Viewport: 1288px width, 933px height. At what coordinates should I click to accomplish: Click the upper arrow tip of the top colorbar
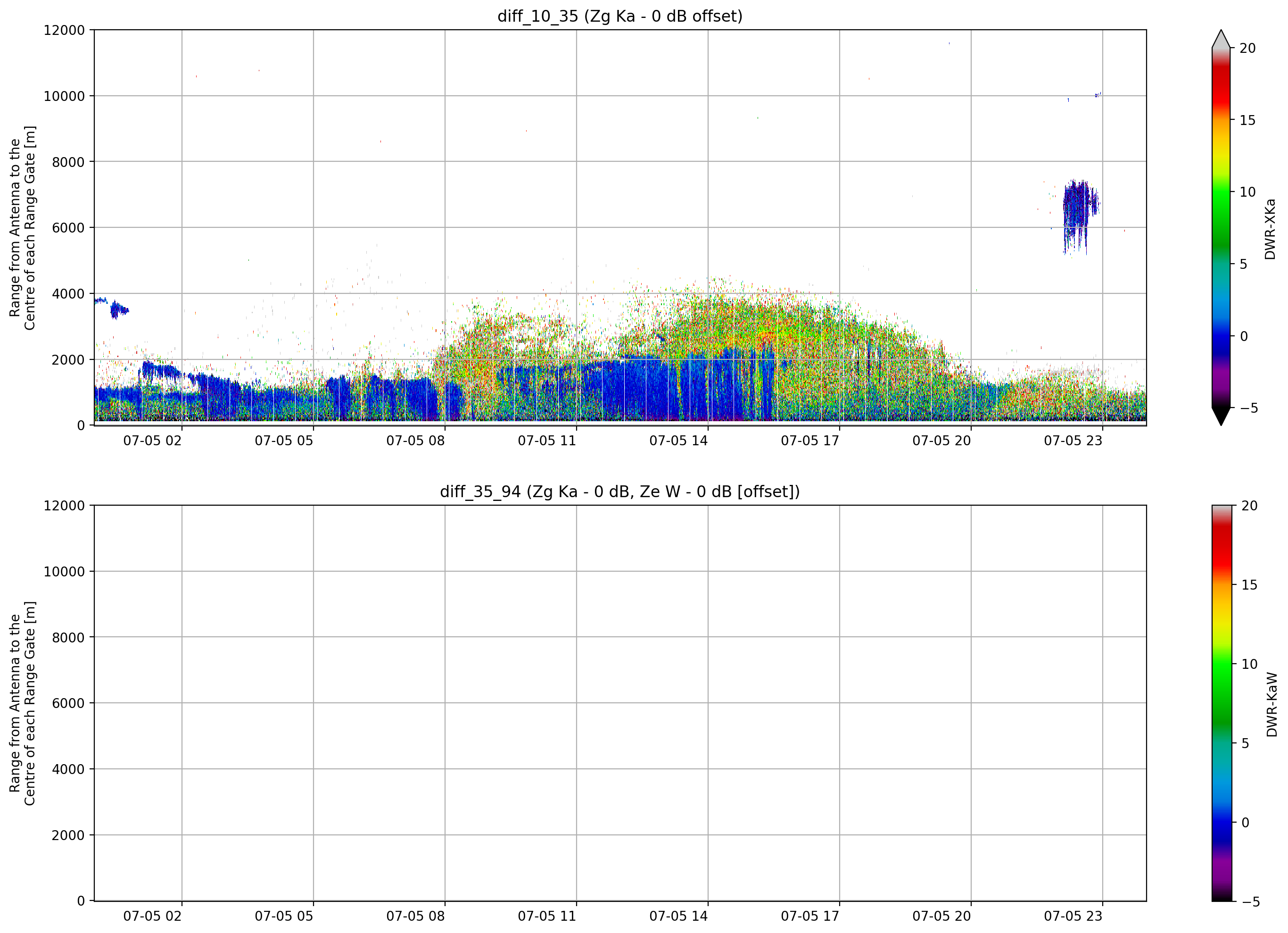tap(1221, 39)
